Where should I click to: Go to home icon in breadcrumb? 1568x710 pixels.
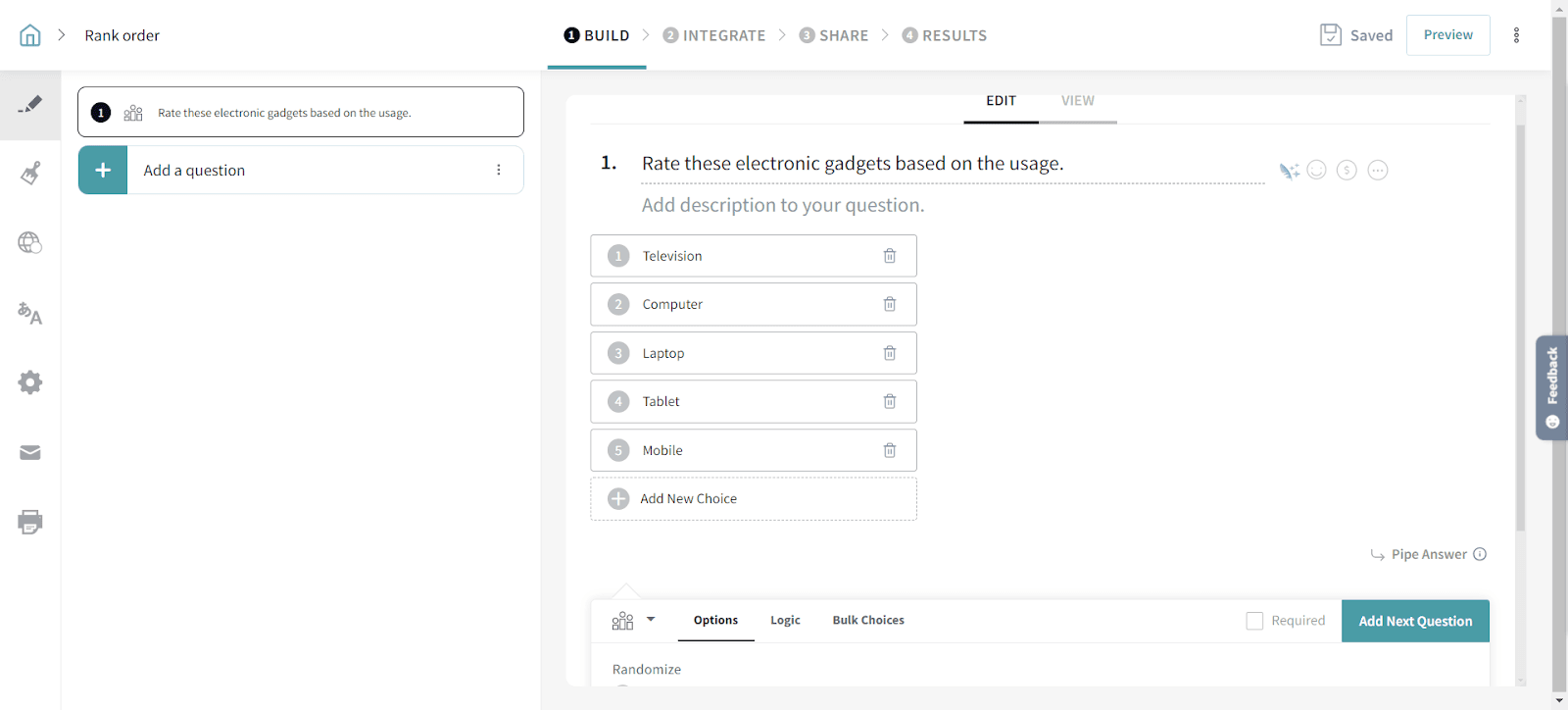[x=30, y=35]
